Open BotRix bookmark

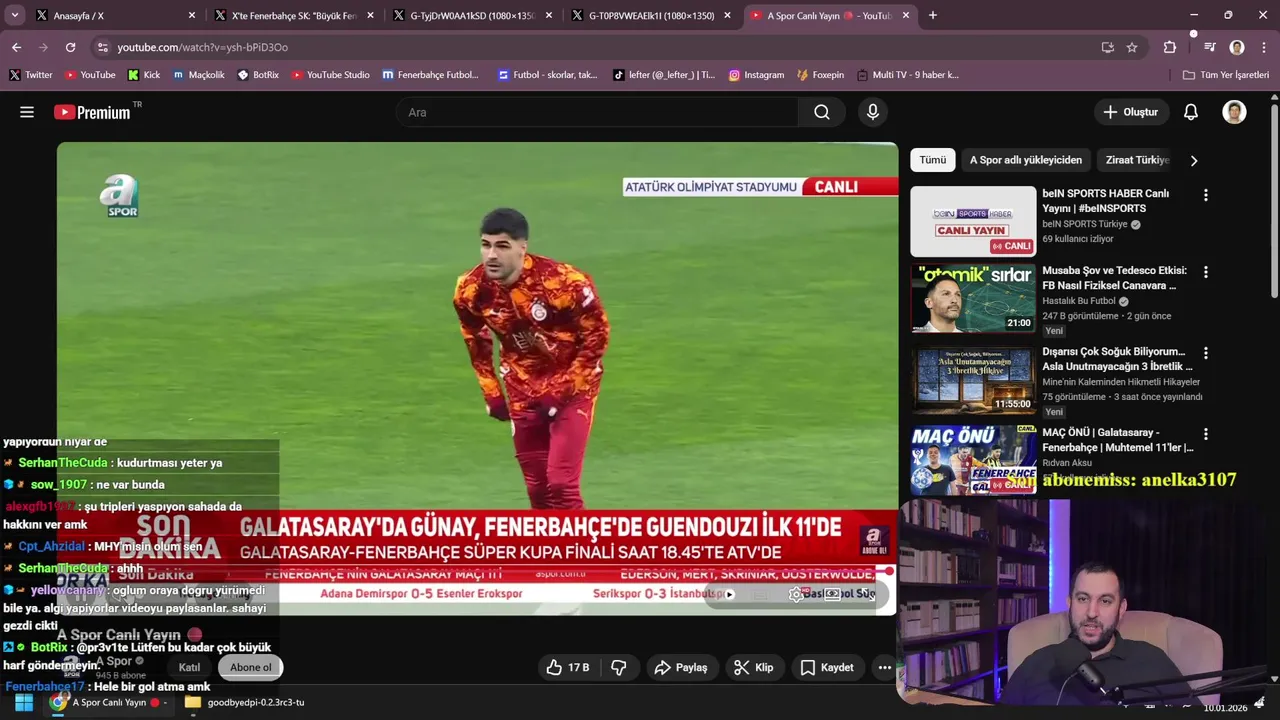[258, 75]
